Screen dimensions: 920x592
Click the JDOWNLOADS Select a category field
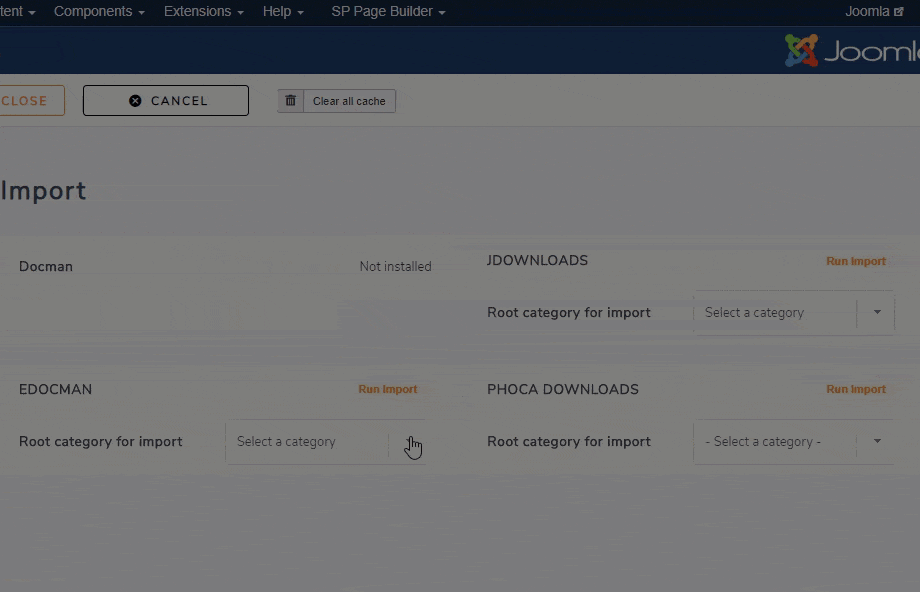(773, 313)
